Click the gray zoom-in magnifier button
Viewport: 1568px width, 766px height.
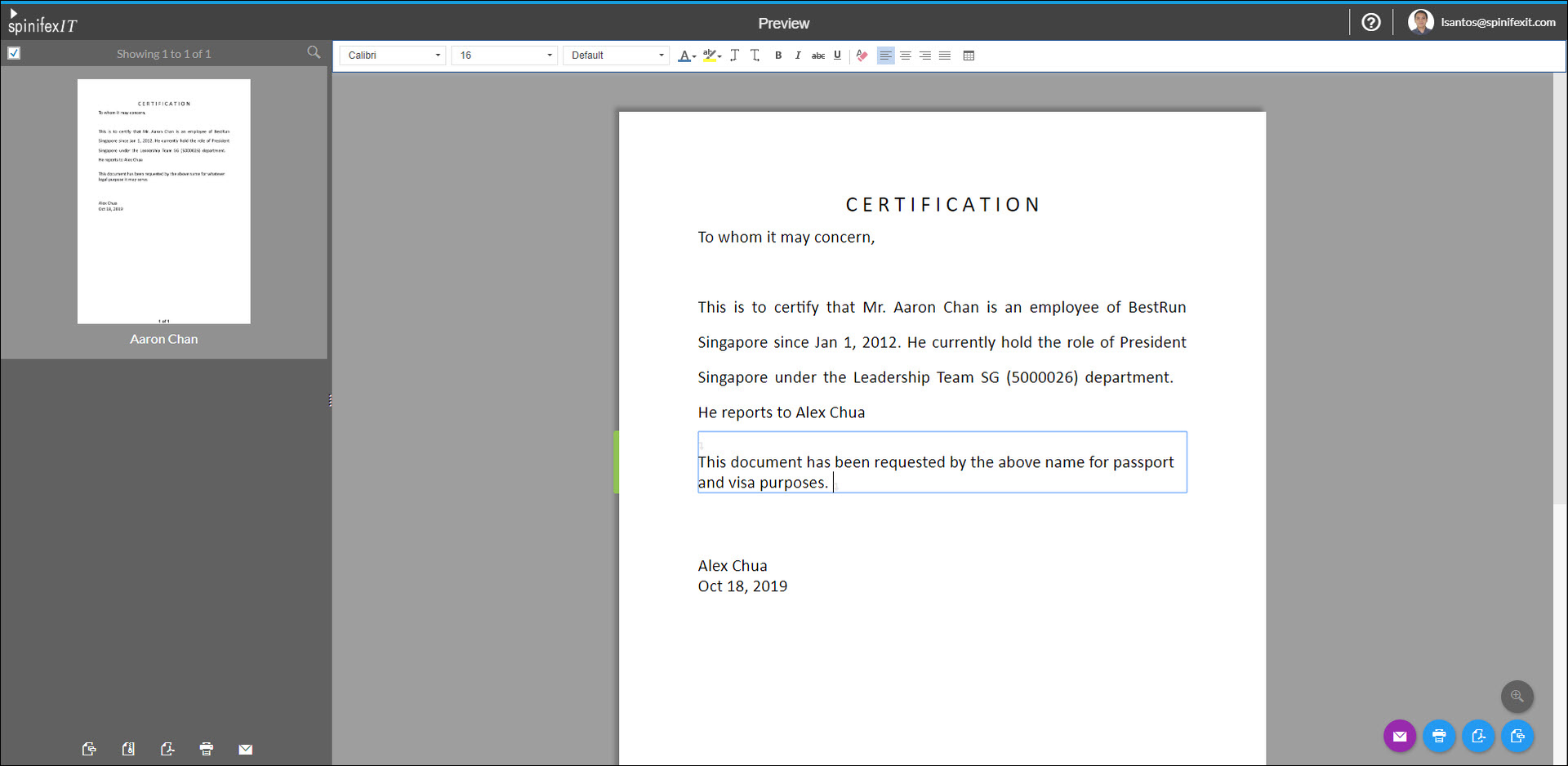point(1517,697)
